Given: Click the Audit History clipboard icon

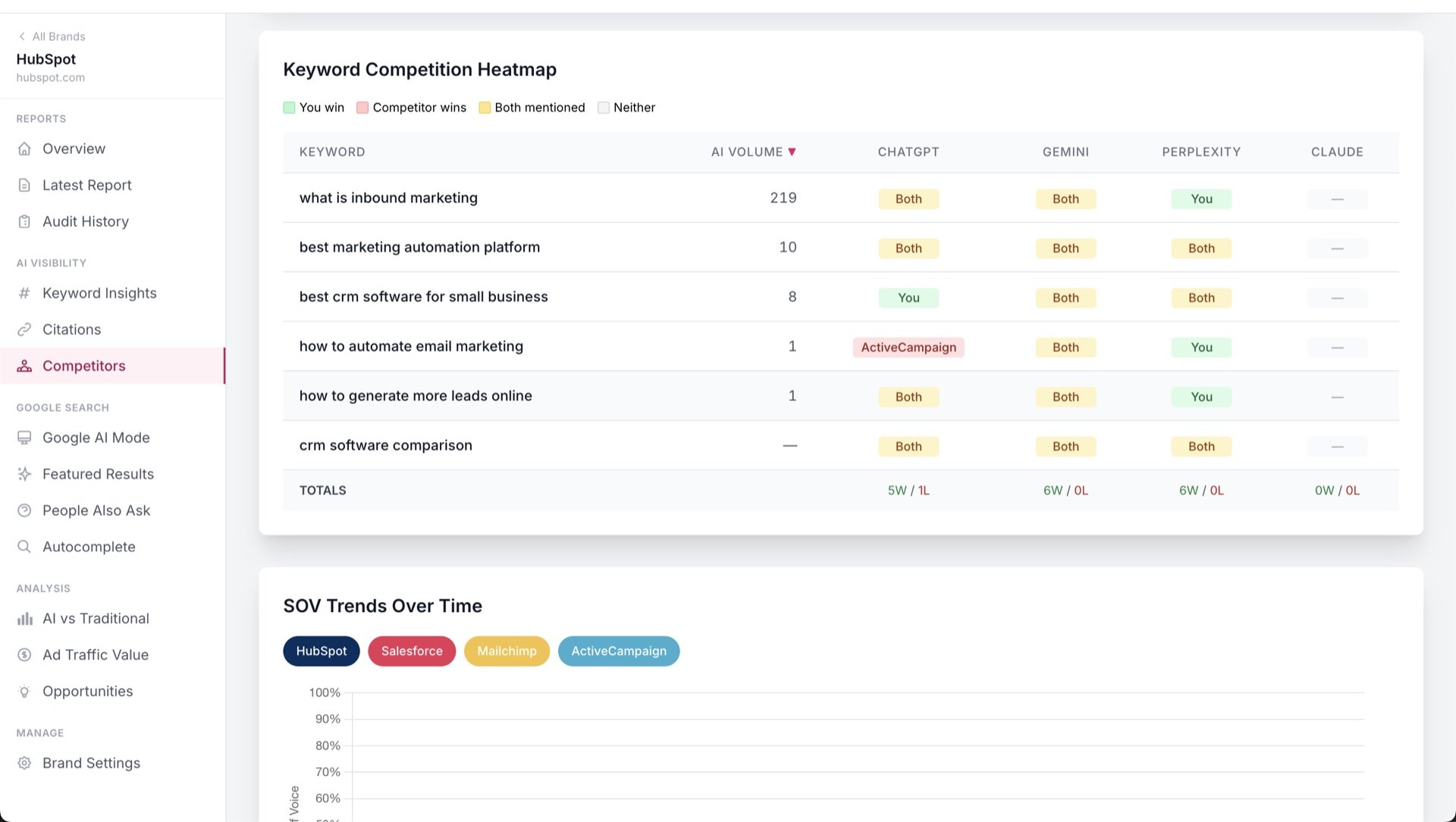Looking at the screenshot, I should [24, 221].
